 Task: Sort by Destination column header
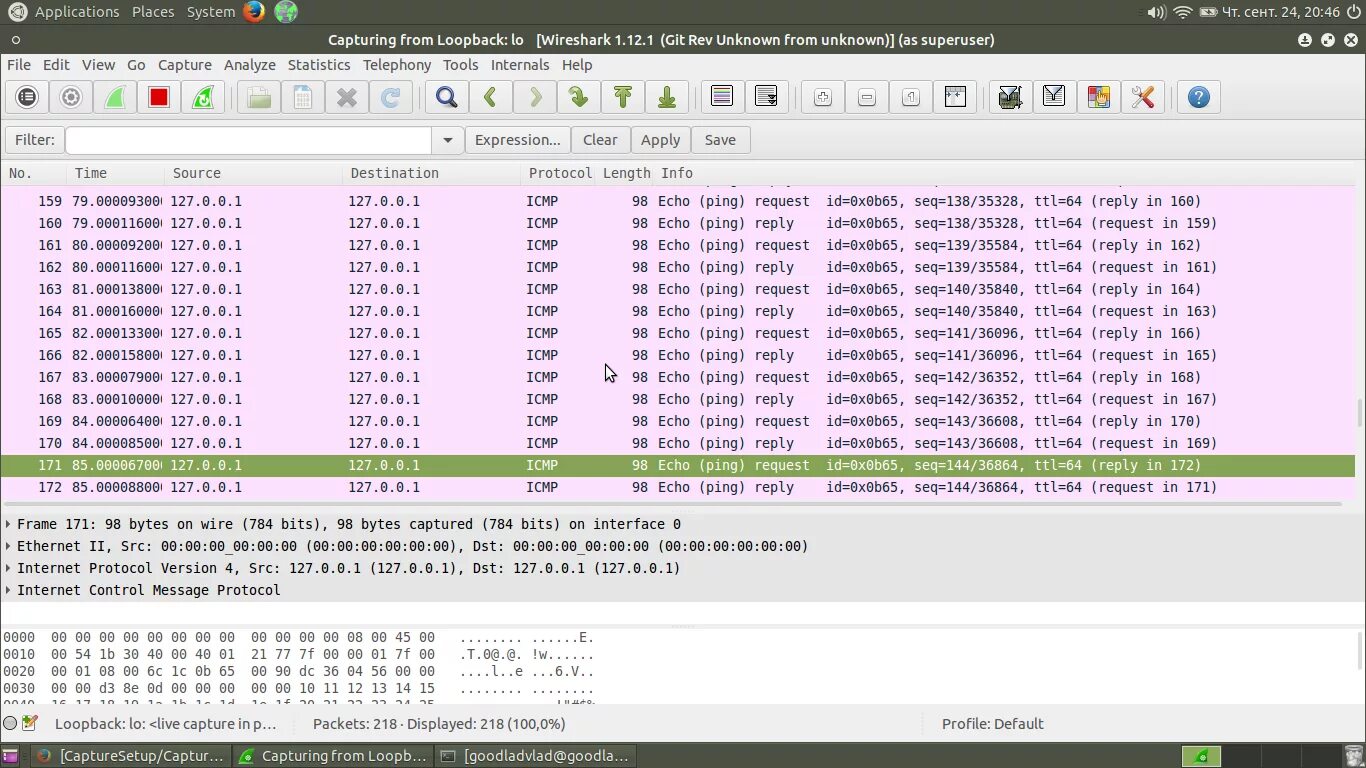tap(432, 173)
